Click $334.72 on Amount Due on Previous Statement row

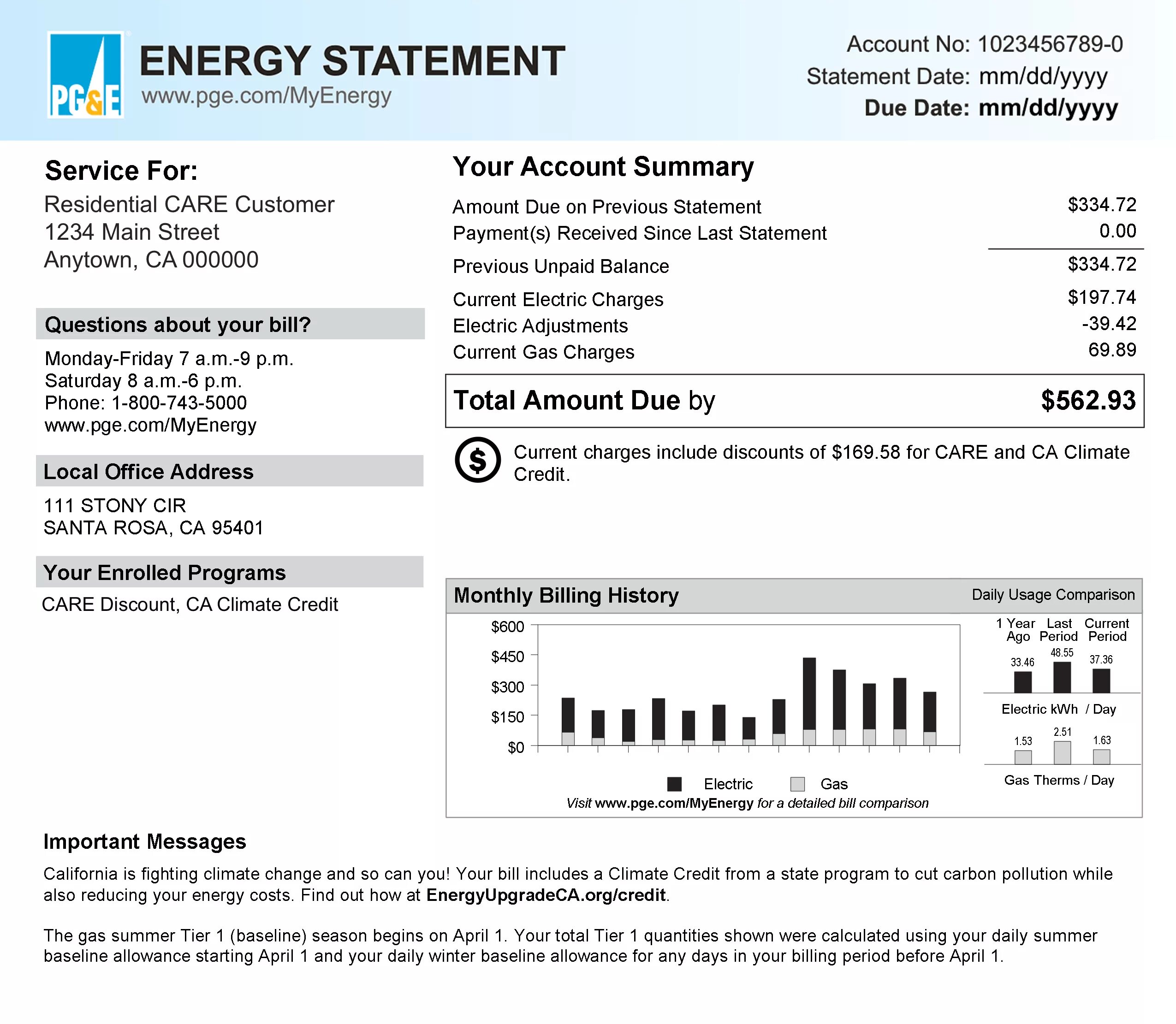[1102, 205]
